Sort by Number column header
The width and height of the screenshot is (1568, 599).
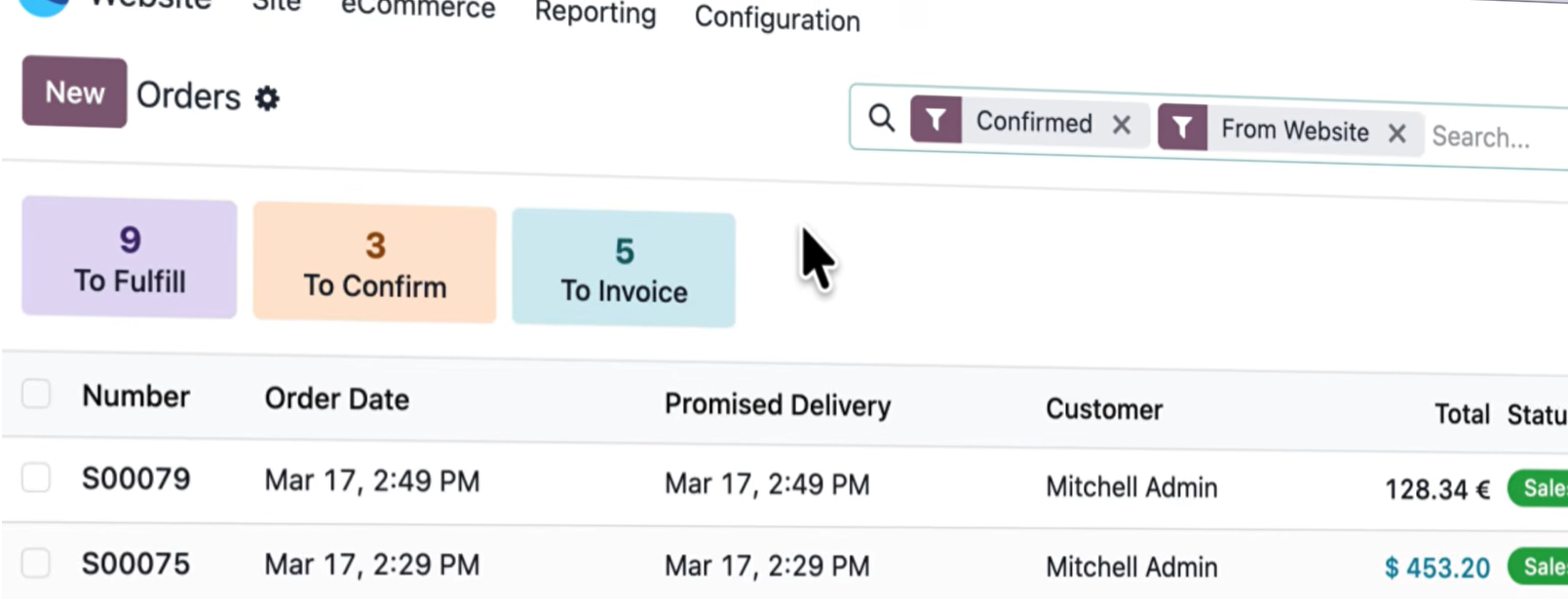tap(135, 396)
